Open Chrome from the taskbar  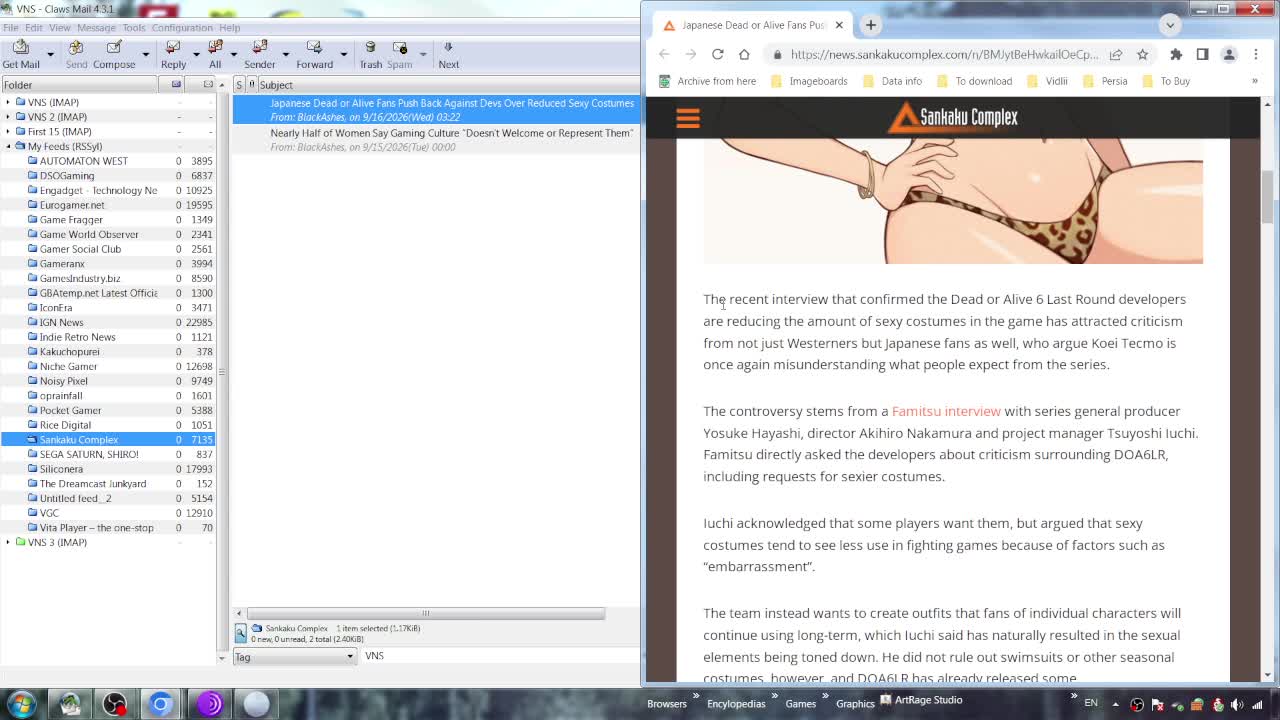(x=161, y=704)
